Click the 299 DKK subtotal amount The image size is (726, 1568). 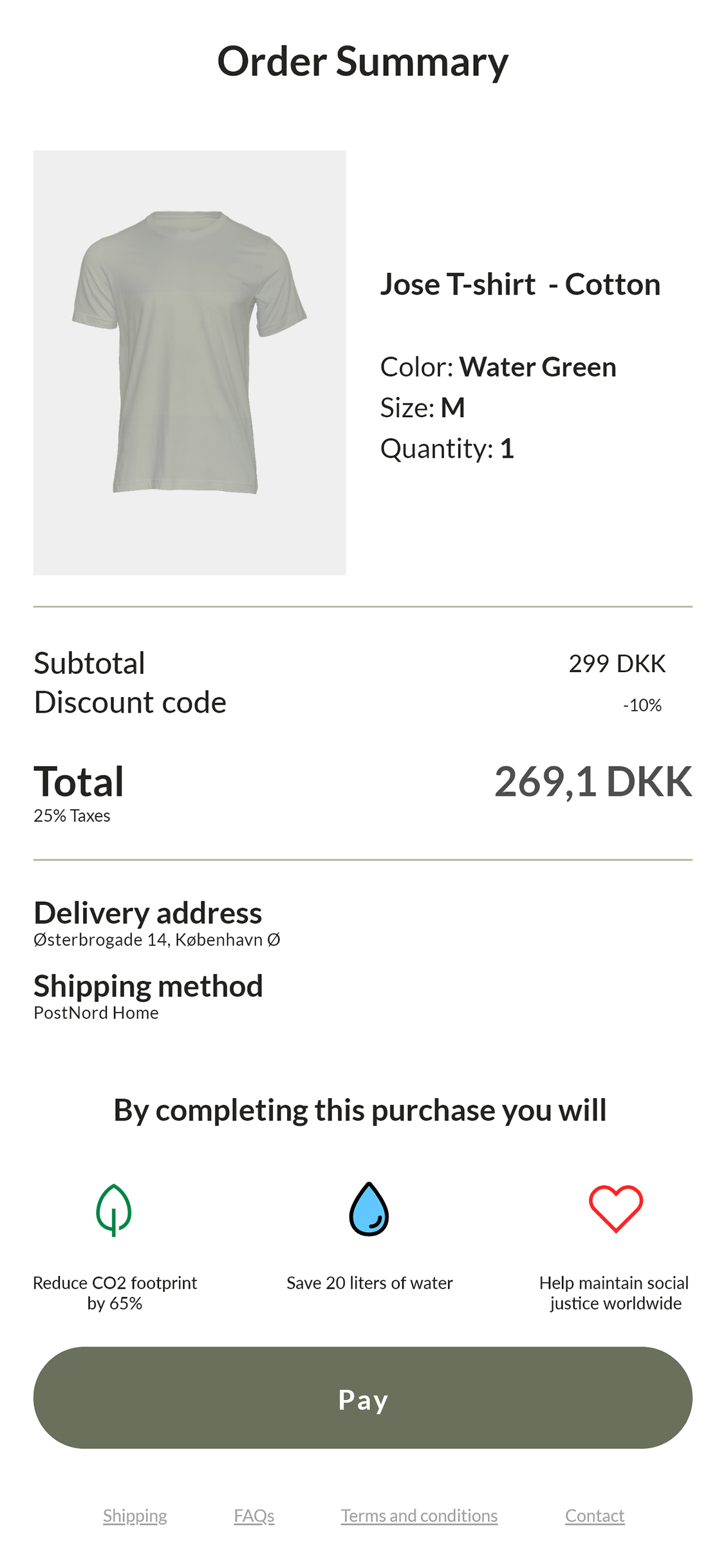click(x=617, y=664)
